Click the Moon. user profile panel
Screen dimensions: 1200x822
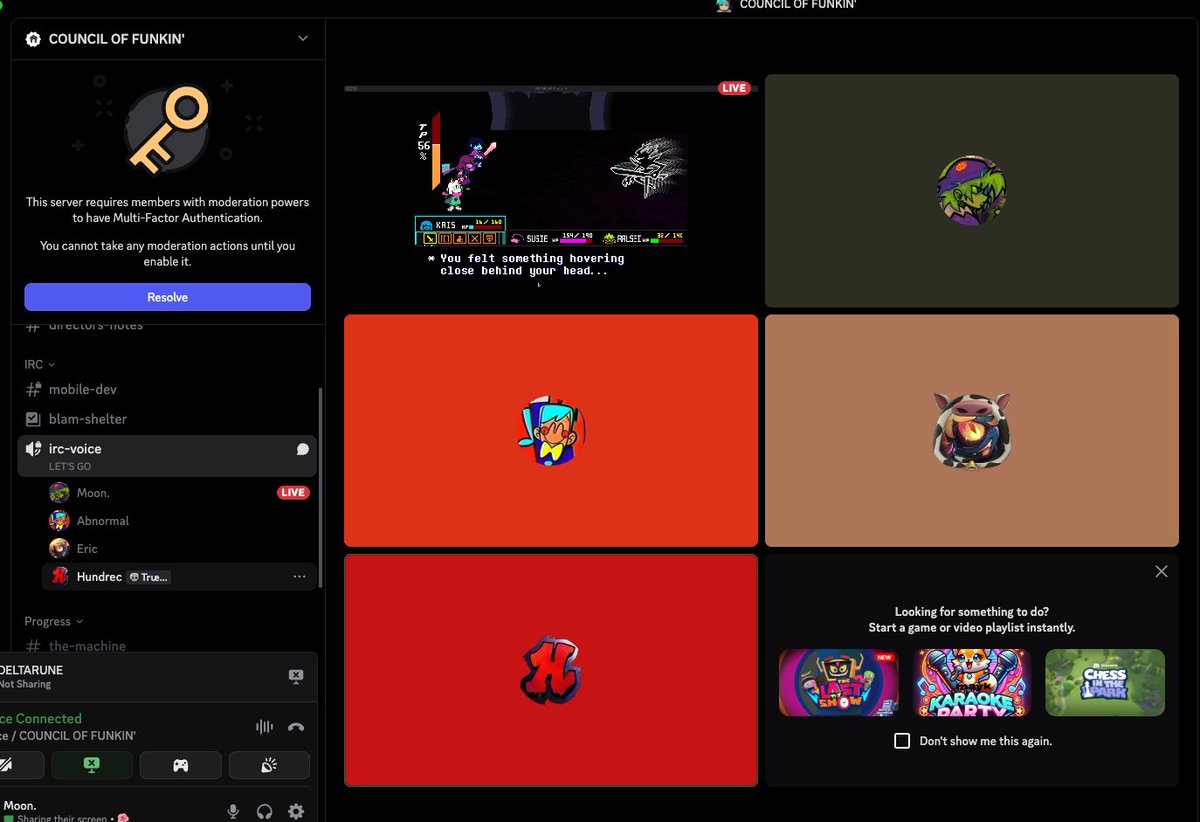[60, 811]
